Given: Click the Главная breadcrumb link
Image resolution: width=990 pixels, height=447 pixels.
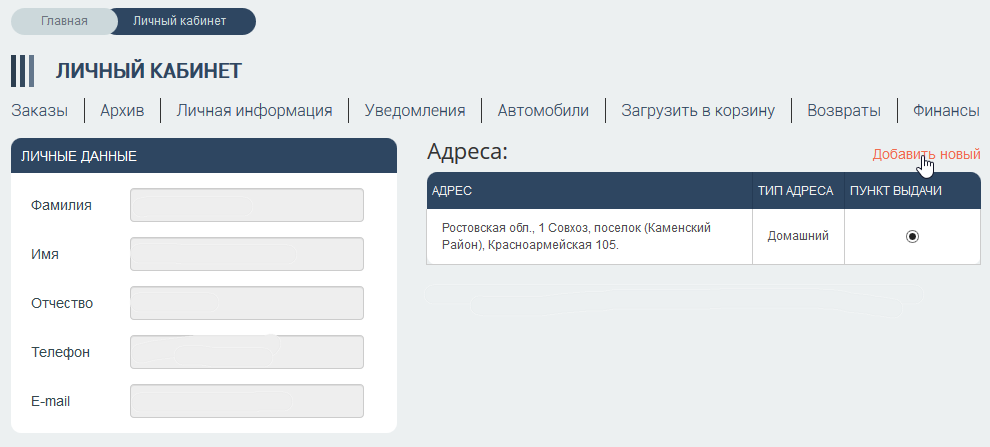Looking at the screenshot, I should pos(64,21).
